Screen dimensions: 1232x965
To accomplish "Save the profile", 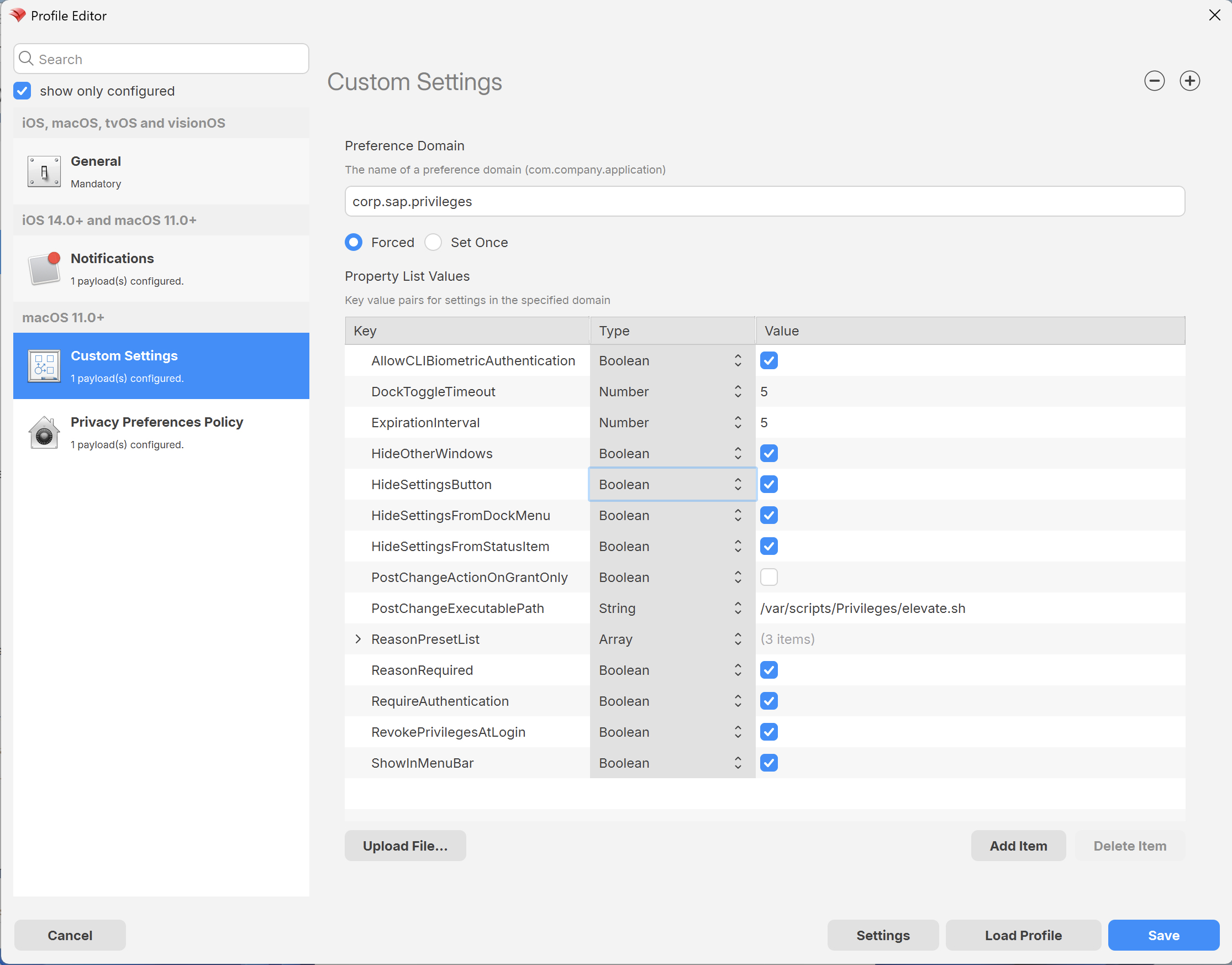I will click(x=1163, y=935).
